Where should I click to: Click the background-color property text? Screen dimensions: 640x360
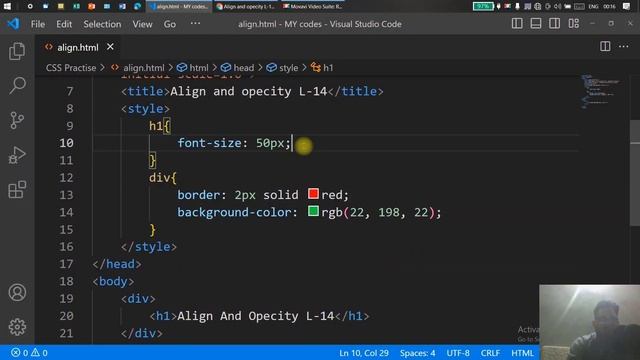point(234,212)
